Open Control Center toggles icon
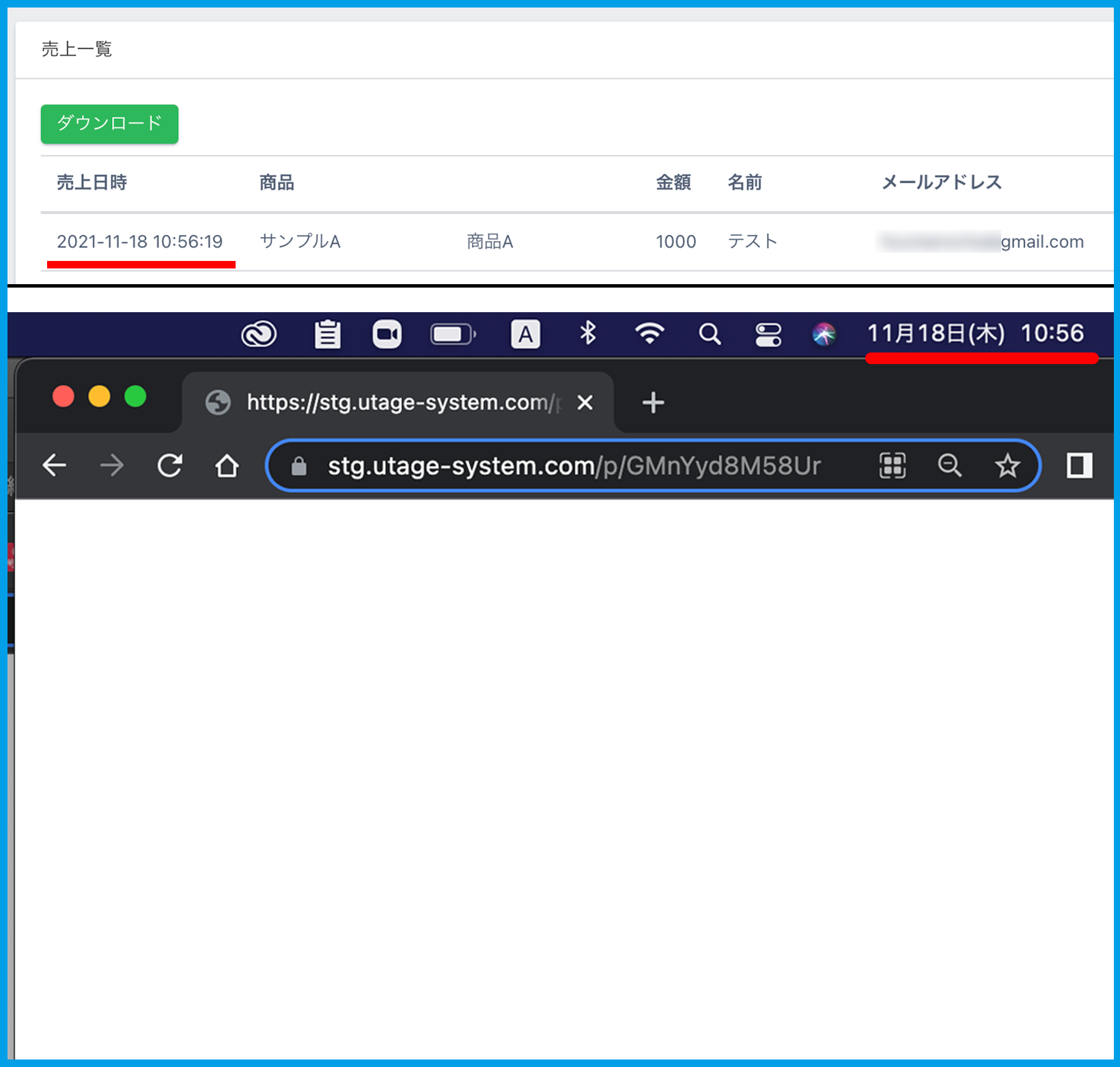The width and height of the screenshot is (1120, 1067). pyautogui.click(x=768, y=335)
